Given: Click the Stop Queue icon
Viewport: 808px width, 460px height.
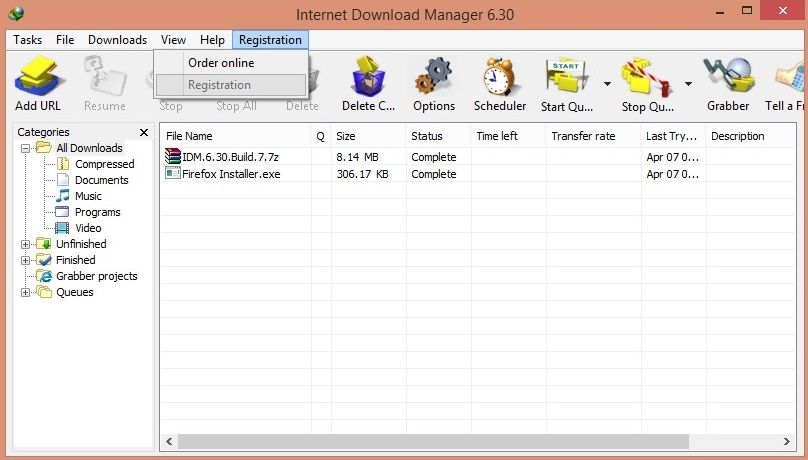Looking at the screenshot, I should tap(647, 77).
